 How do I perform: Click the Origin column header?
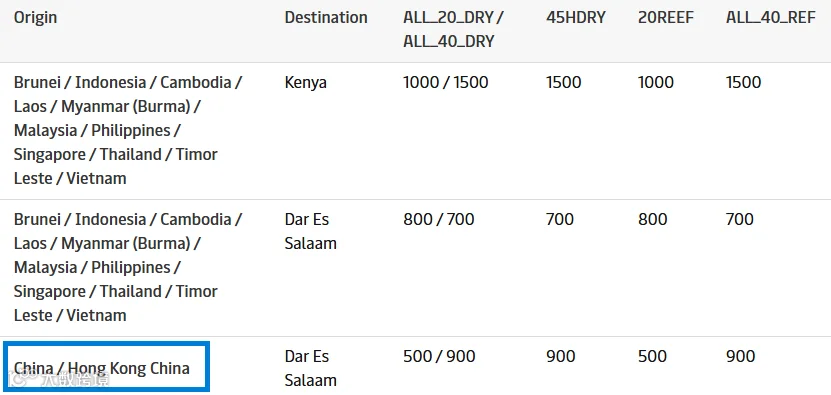click(35, 17)
